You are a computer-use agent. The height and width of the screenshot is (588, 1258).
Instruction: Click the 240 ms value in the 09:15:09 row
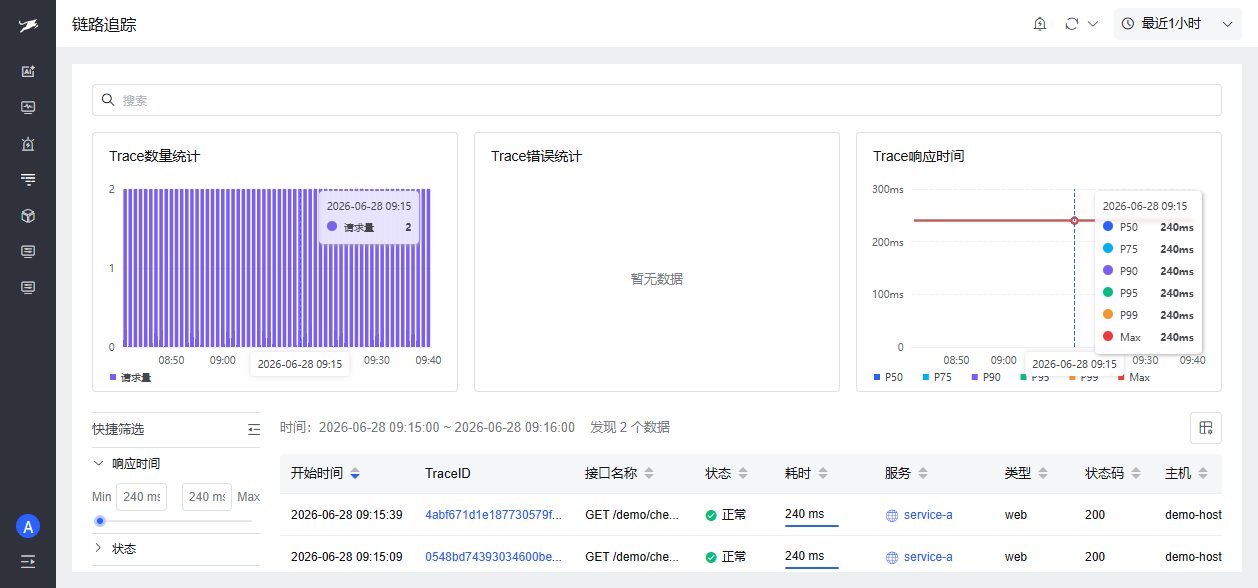[x=805, y=556]
